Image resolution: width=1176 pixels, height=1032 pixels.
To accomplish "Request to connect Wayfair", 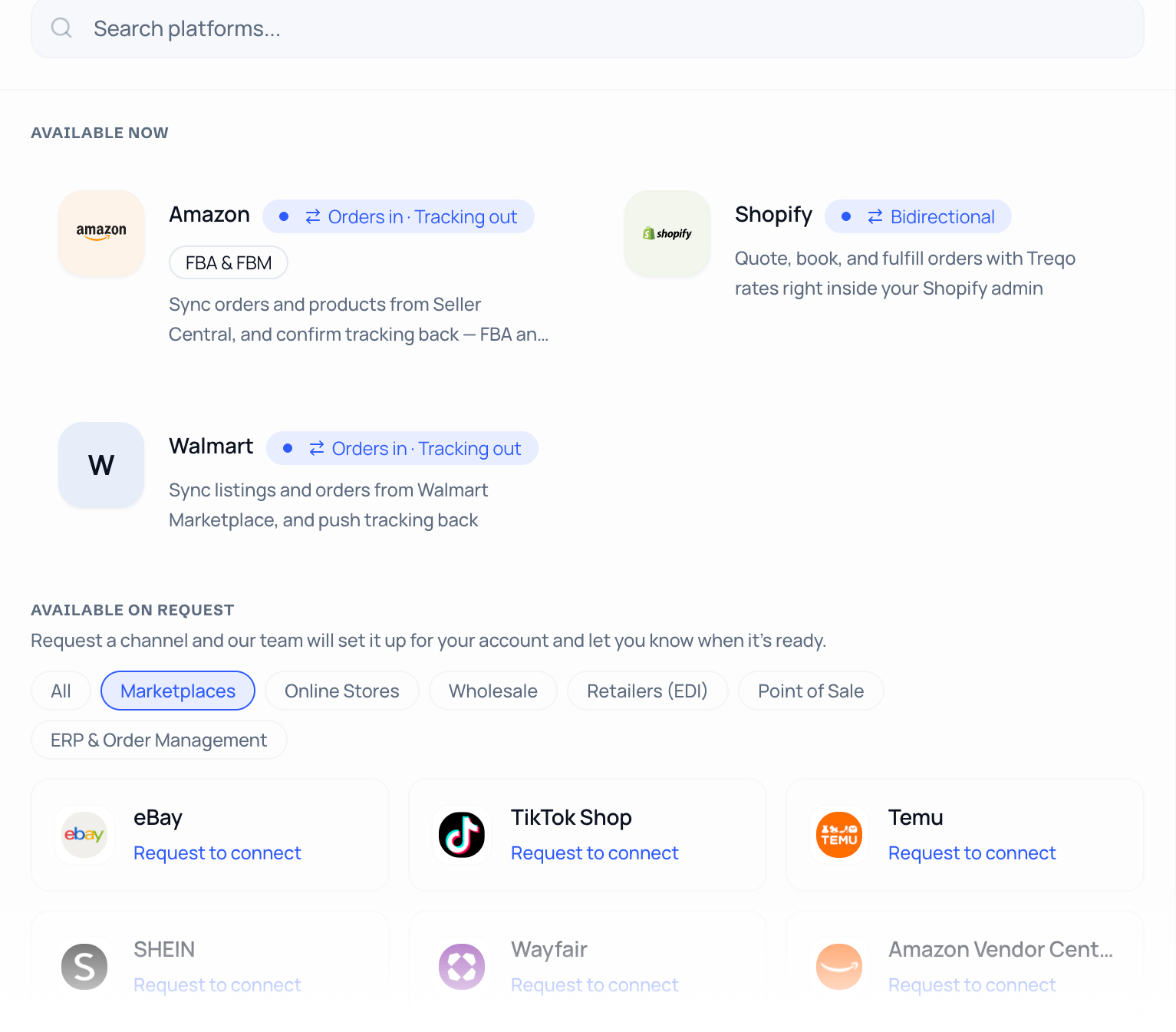I will pos(595,985).
